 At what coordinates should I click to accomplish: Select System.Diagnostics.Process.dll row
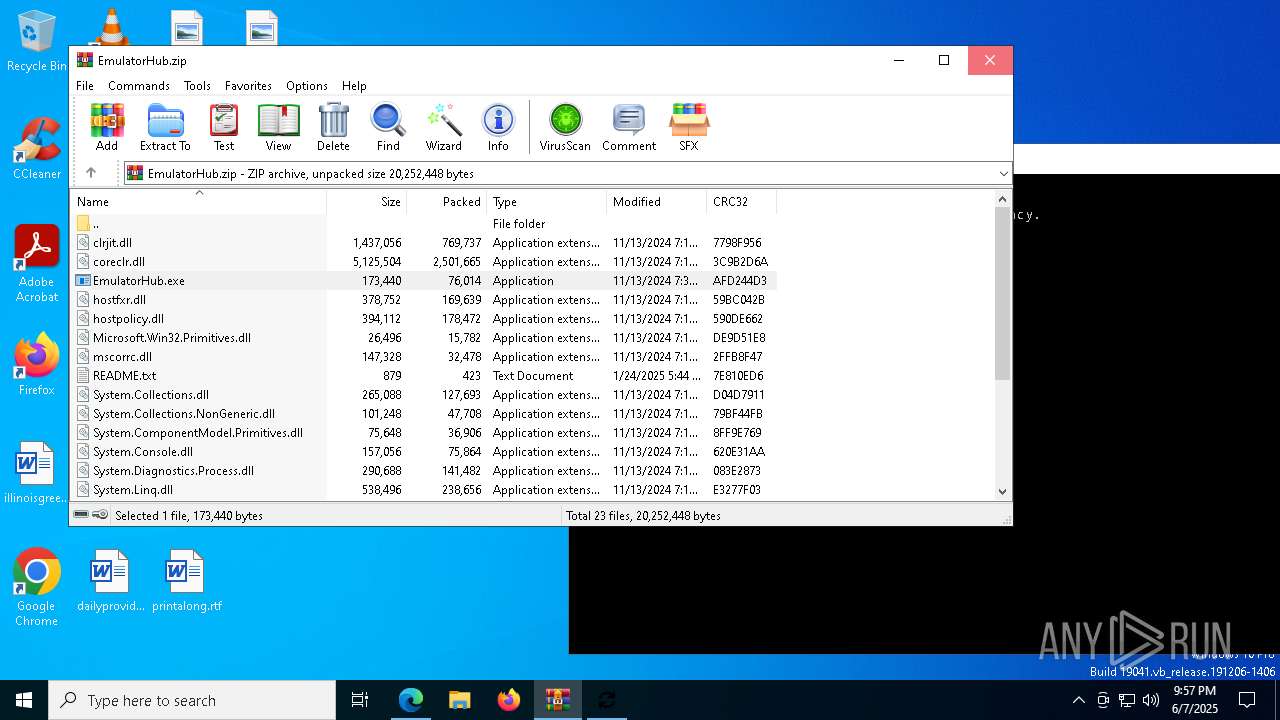pos(424,471)
